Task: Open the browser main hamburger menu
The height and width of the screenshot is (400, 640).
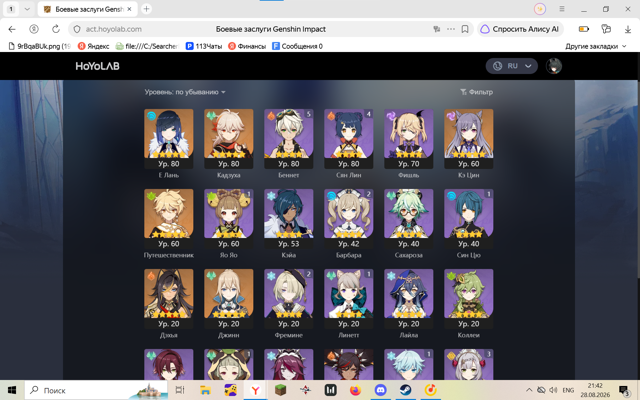Action: [x=562, y=9]
